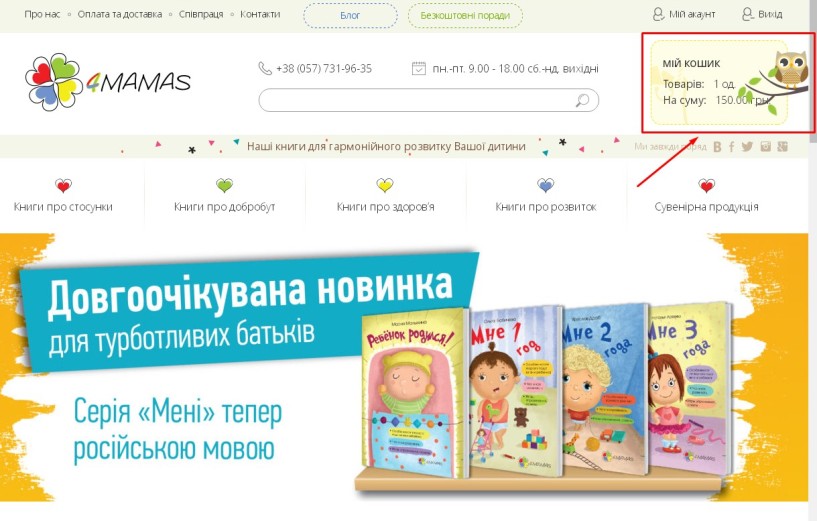Screen dimensions: 817x521
Task: Open the 'Мне 2 года' book cover
Action: (x=604, y=390)
